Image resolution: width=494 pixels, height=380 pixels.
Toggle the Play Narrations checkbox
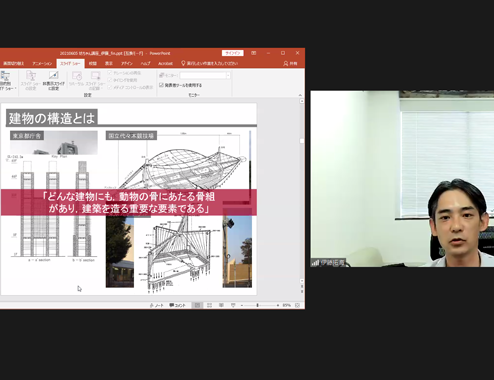tap(110, 73)
